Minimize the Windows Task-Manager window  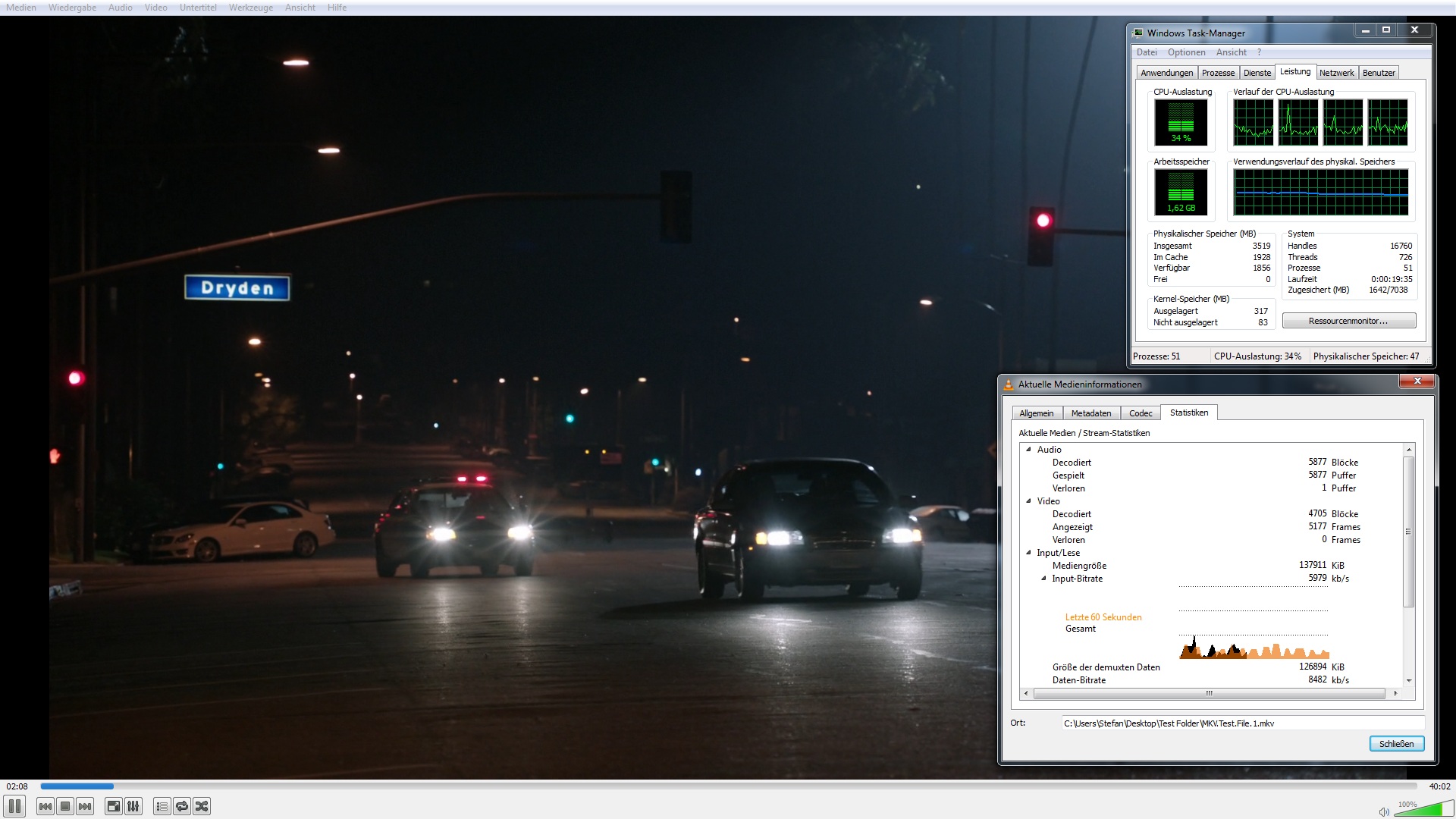(x=1365, y=30)
